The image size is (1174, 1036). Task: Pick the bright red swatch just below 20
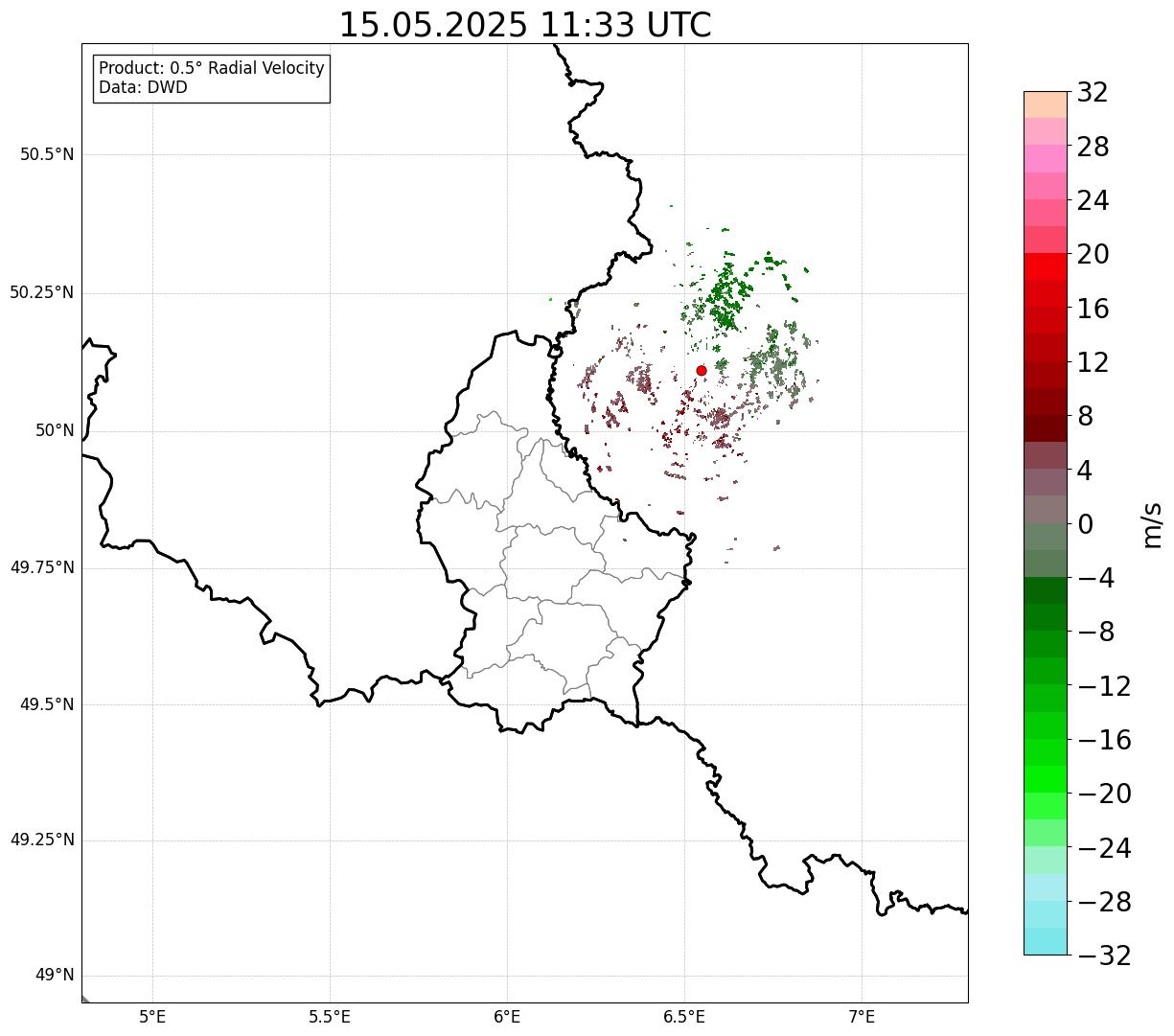click(x=1046, y=266)
